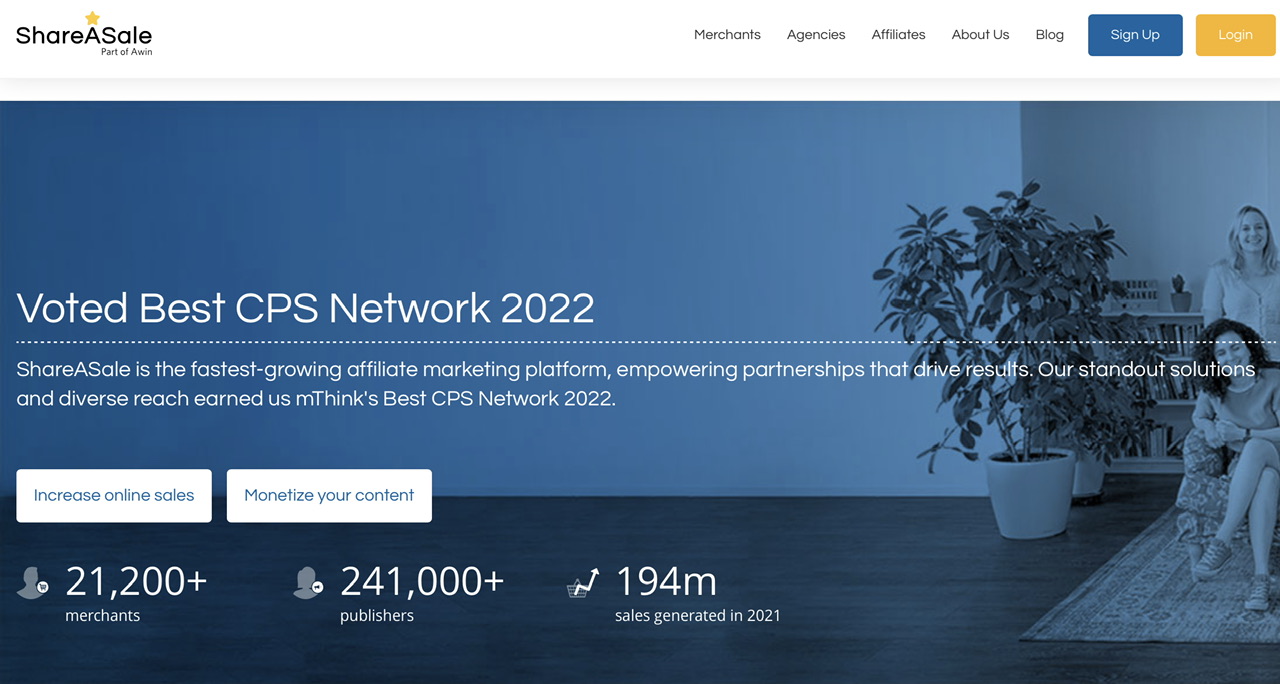The image size is (1280, 684).
Task: Open the Agencies menu item
Action: tap(816, 35)
